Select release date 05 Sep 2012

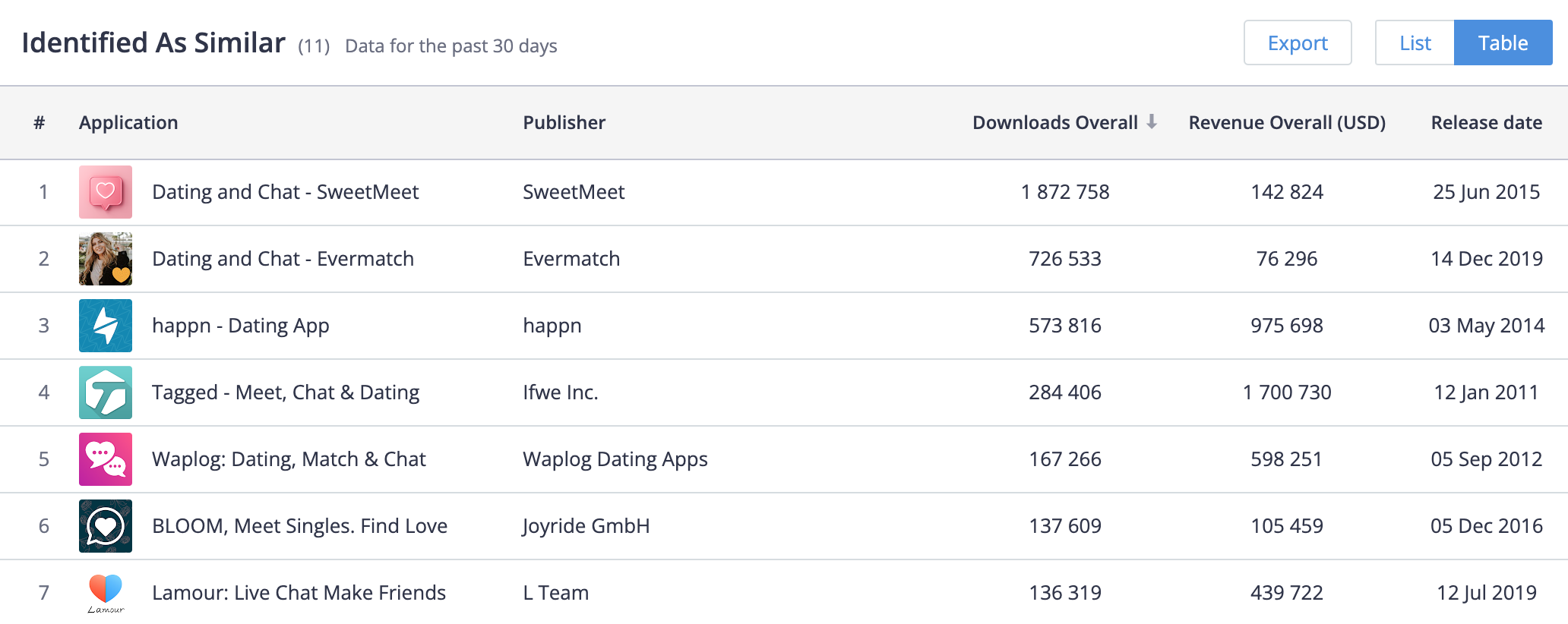1487,459
